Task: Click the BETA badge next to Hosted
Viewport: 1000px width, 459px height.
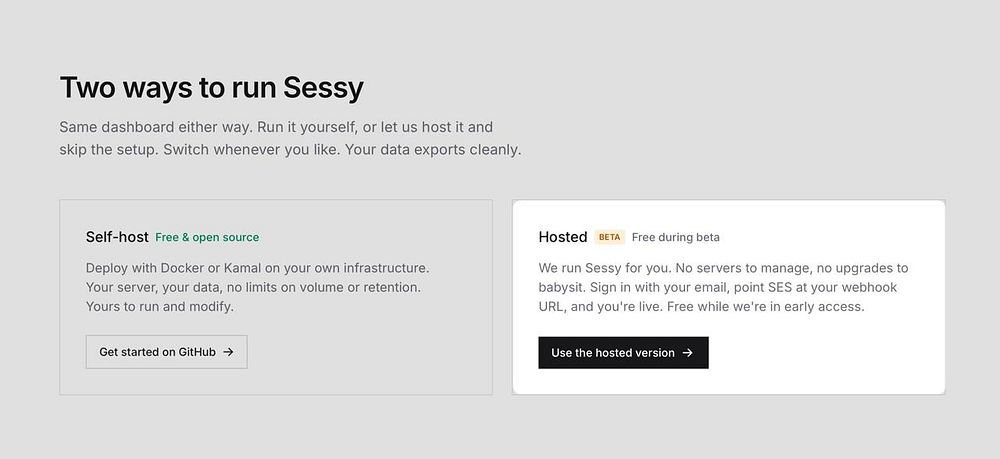Action: (x=610, y=237)
